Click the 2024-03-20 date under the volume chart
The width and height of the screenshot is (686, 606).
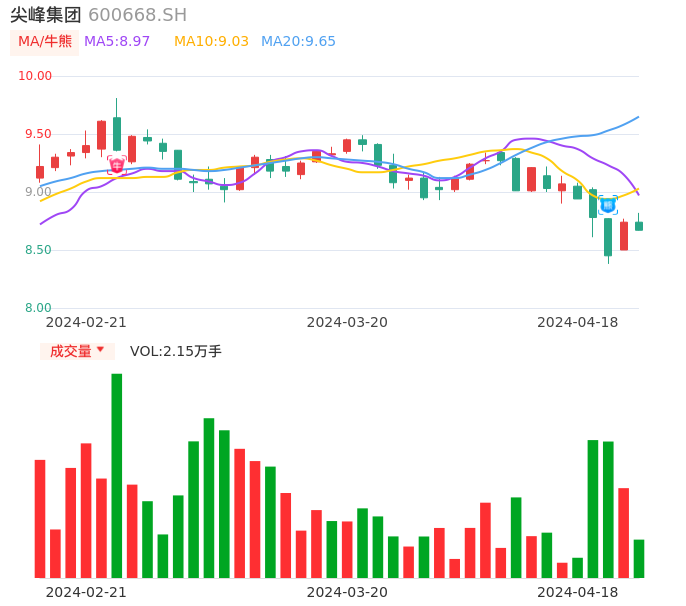[347, 592]
